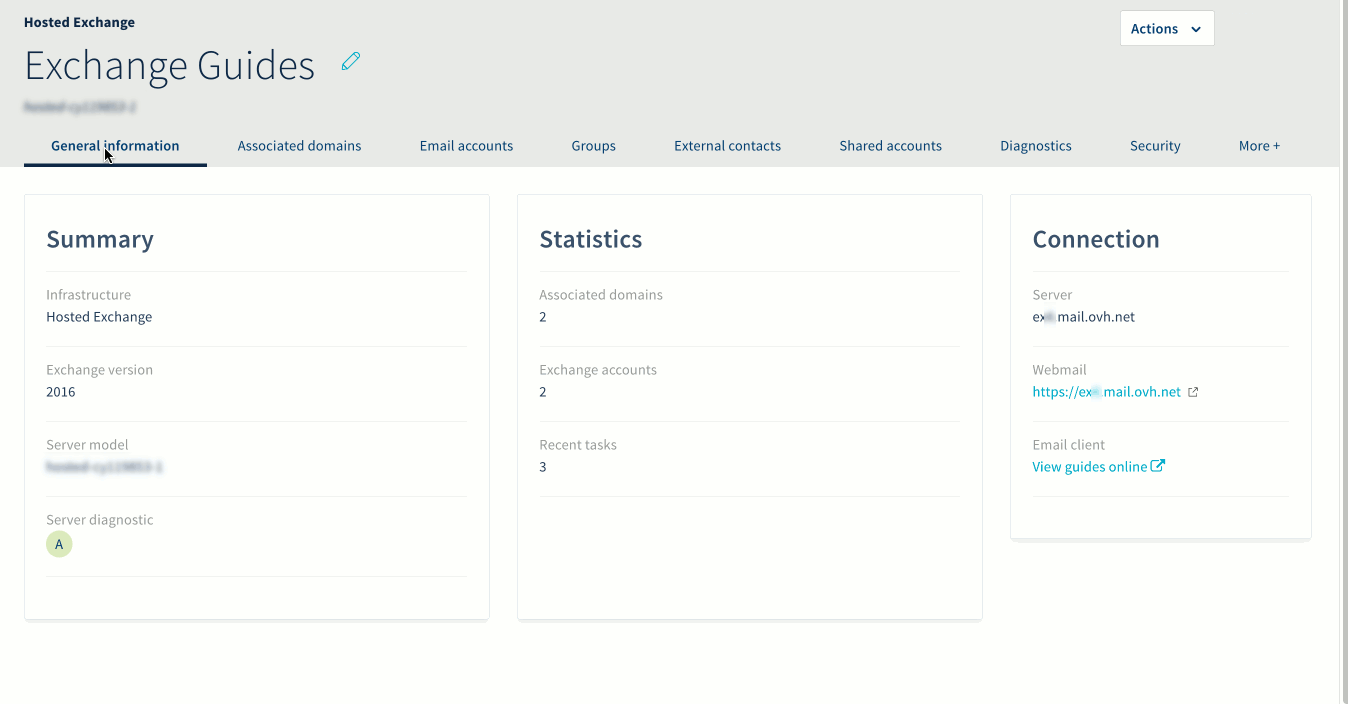Screen dimensions: 1348x704
Task: Open the Webmail URL link
Action: (1106, 392)
